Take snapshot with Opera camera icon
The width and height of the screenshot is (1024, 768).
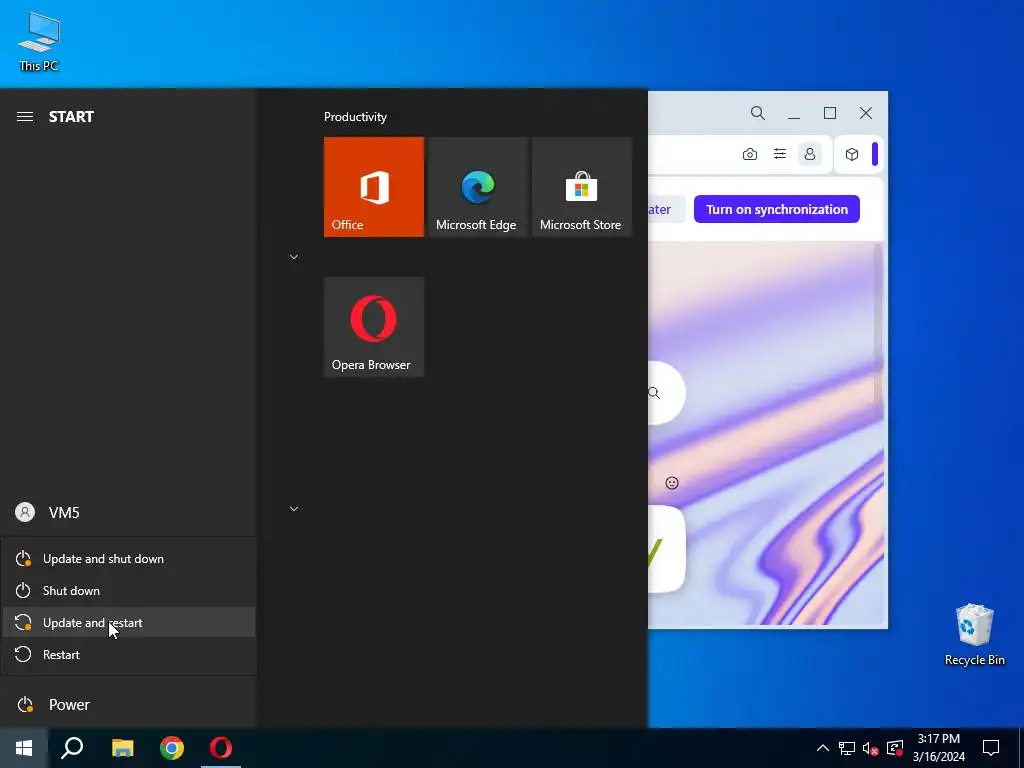point(750,154)
